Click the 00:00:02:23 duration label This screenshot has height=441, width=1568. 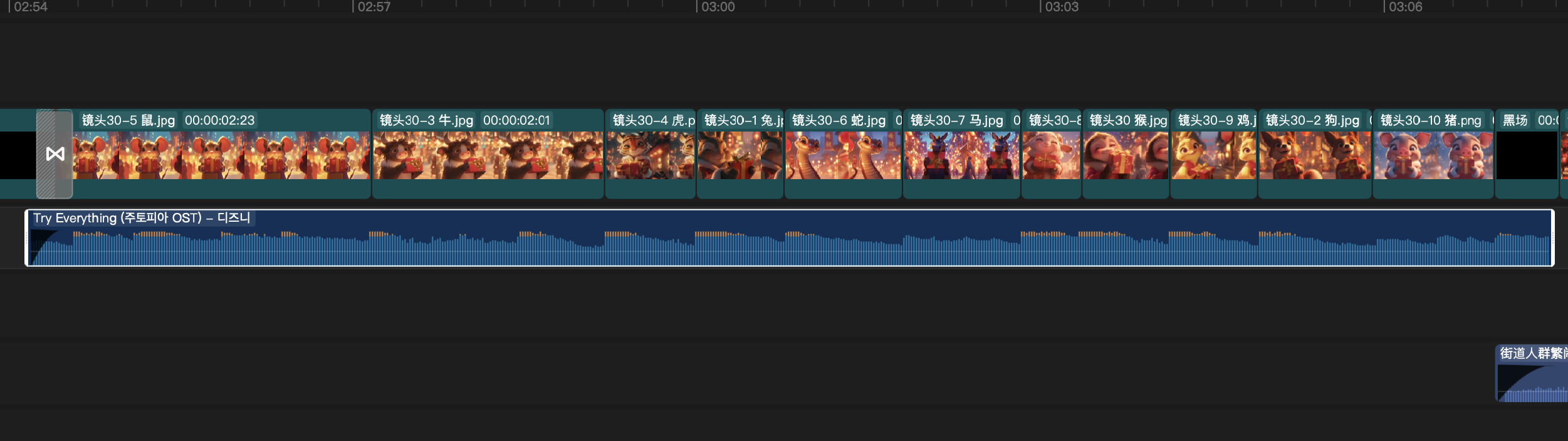220,120
